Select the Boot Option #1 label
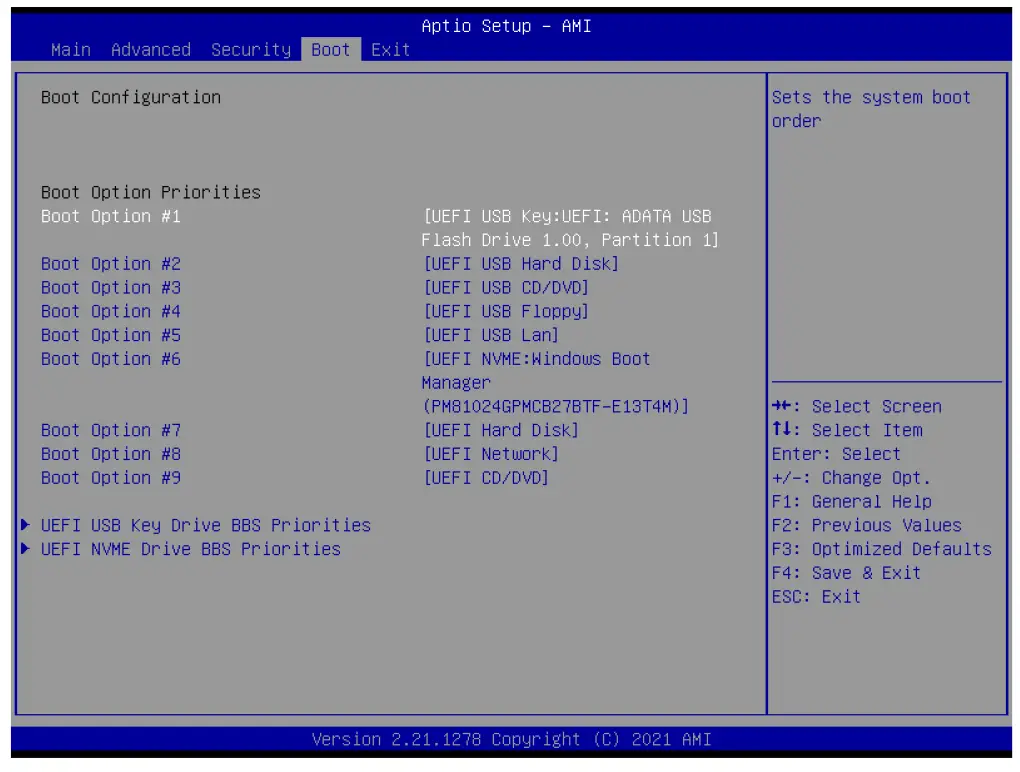Screen dimensions: 1020x772 (111, 217)
